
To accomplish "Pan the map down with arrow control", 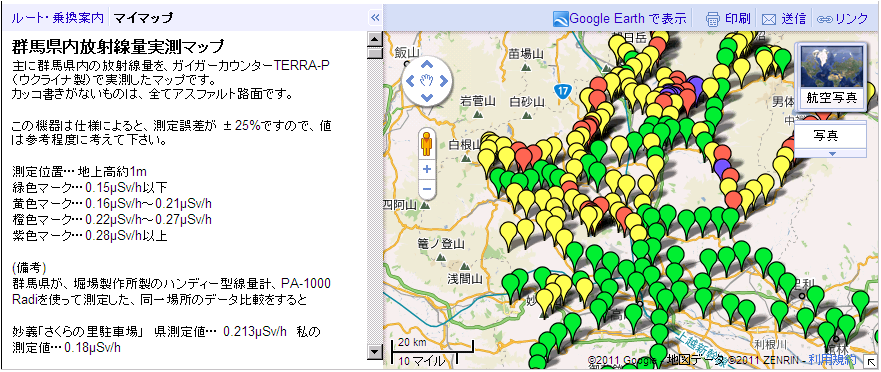I will click(x=426, y=97).
